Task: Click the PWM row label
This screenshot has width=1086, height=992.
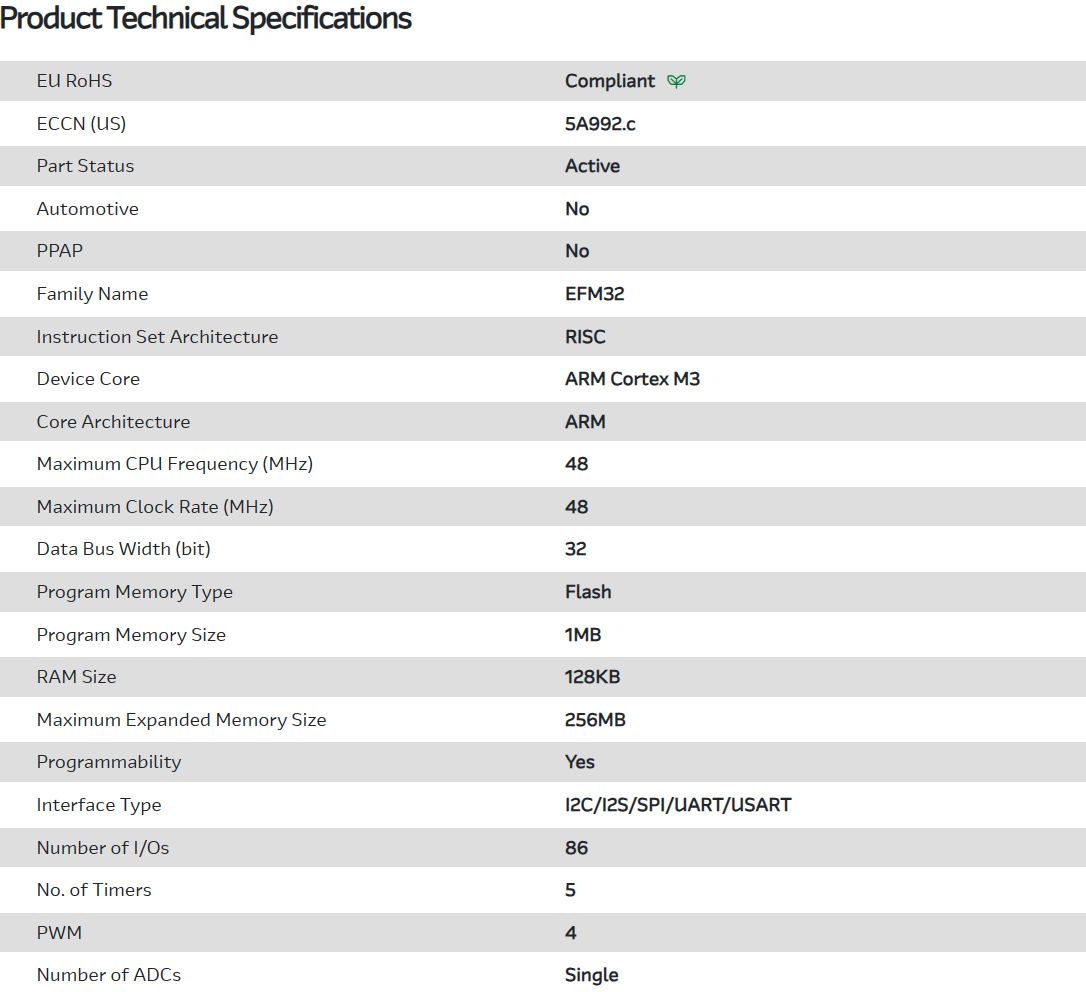Action: click(59, 933)
